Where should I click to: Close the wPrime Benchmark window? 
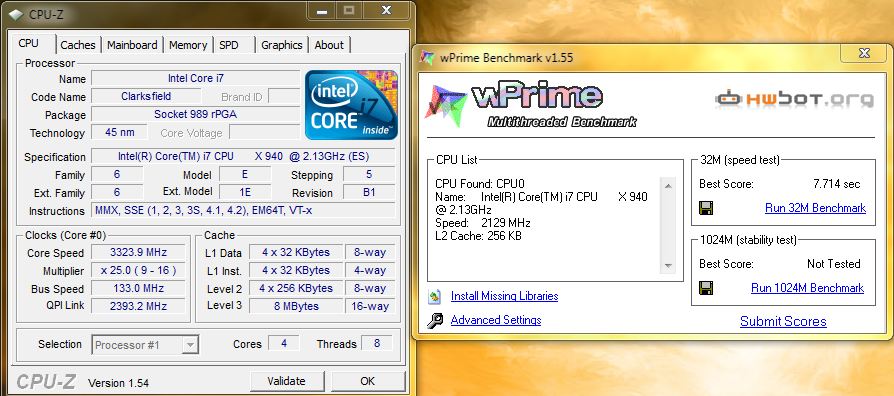864,54
